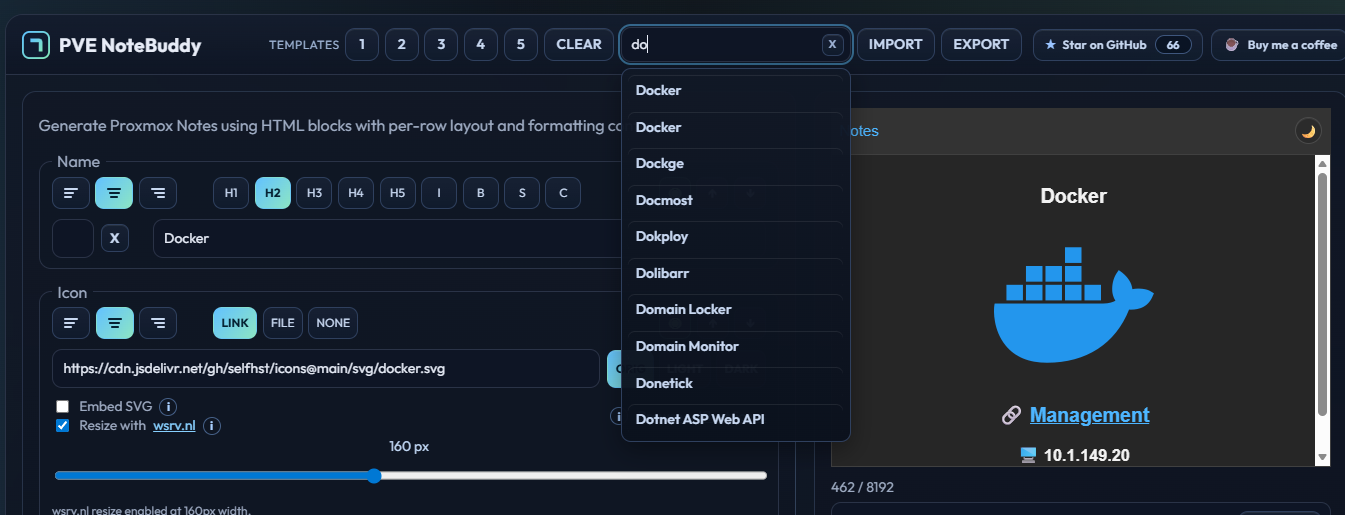Load template 2

pos(401,45)
